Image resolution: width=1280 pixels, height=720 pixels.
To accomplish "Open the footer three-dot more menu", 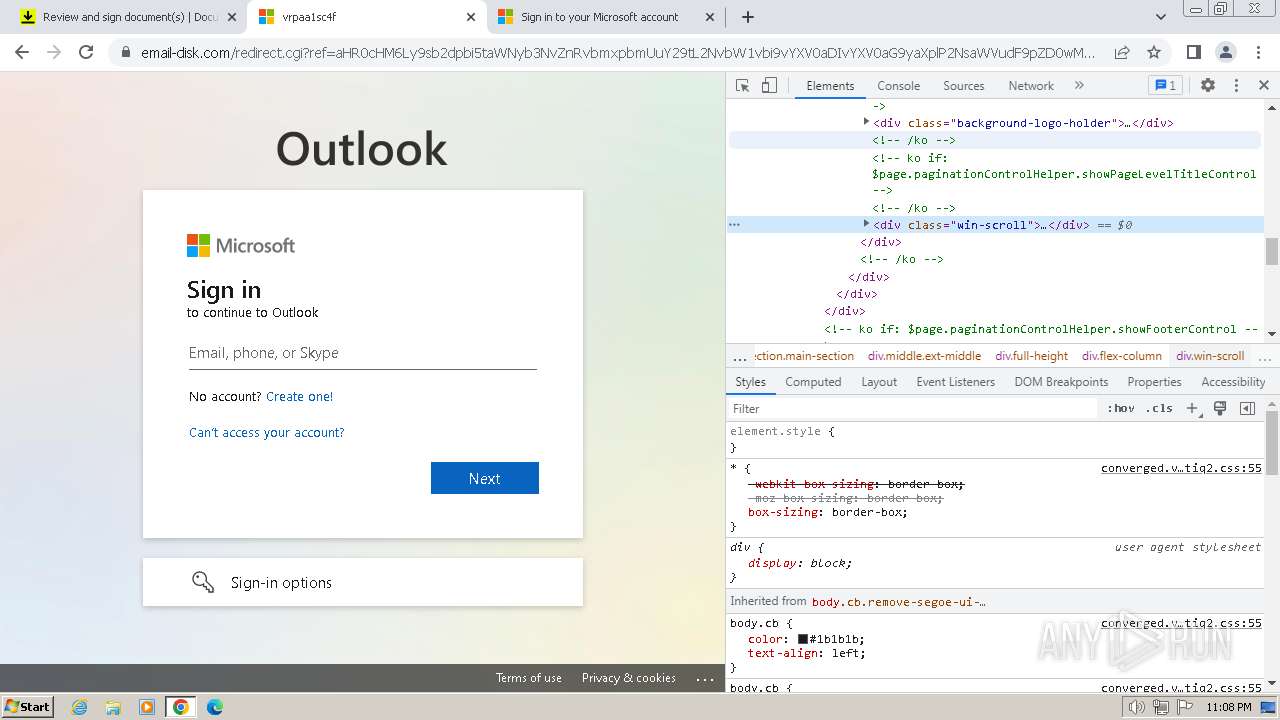I will point(705,678).
